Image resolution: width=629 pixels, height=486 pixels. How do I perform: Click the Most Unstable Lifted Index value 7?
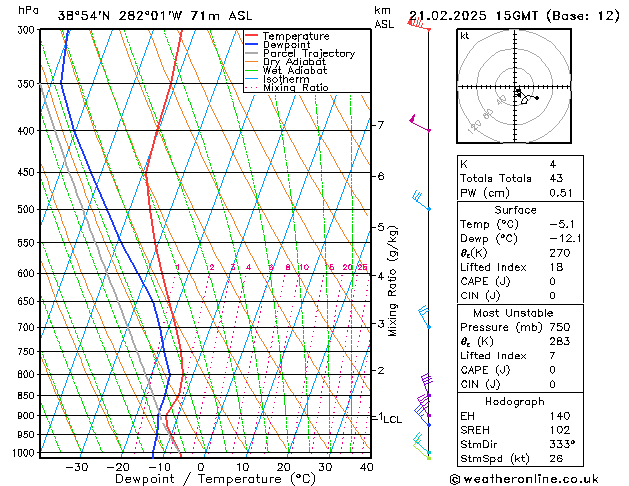(x=552, y=356)
